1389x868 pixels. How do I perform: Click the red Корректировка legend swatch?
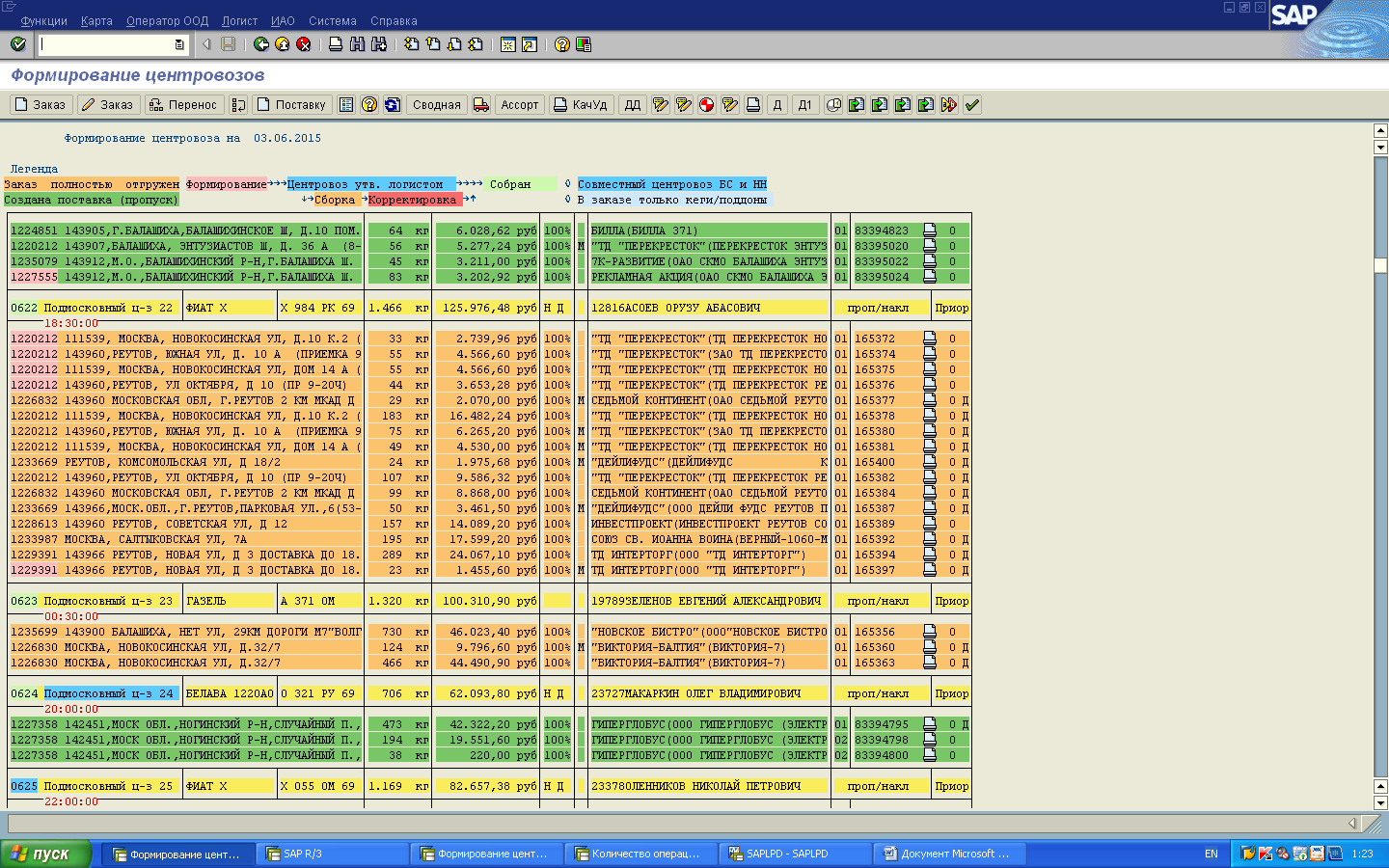point(412,200)
